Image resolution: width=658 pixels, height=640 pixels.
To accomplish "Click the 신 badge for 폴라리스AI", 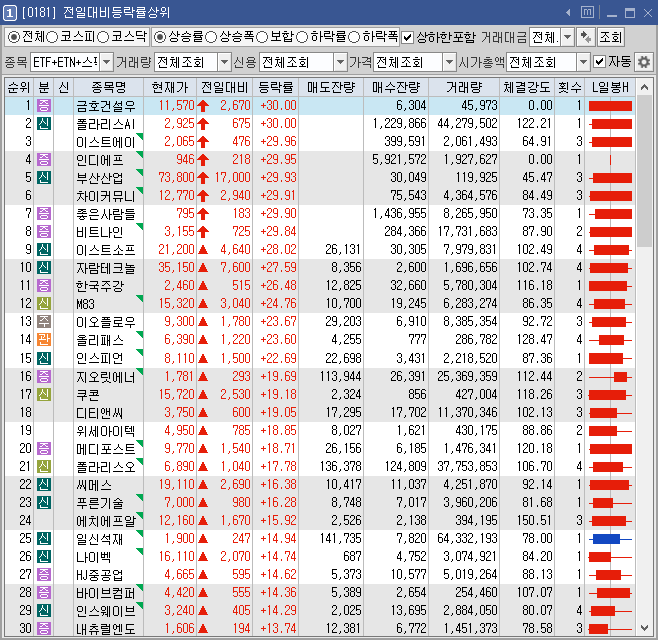I will coord(44,123).
